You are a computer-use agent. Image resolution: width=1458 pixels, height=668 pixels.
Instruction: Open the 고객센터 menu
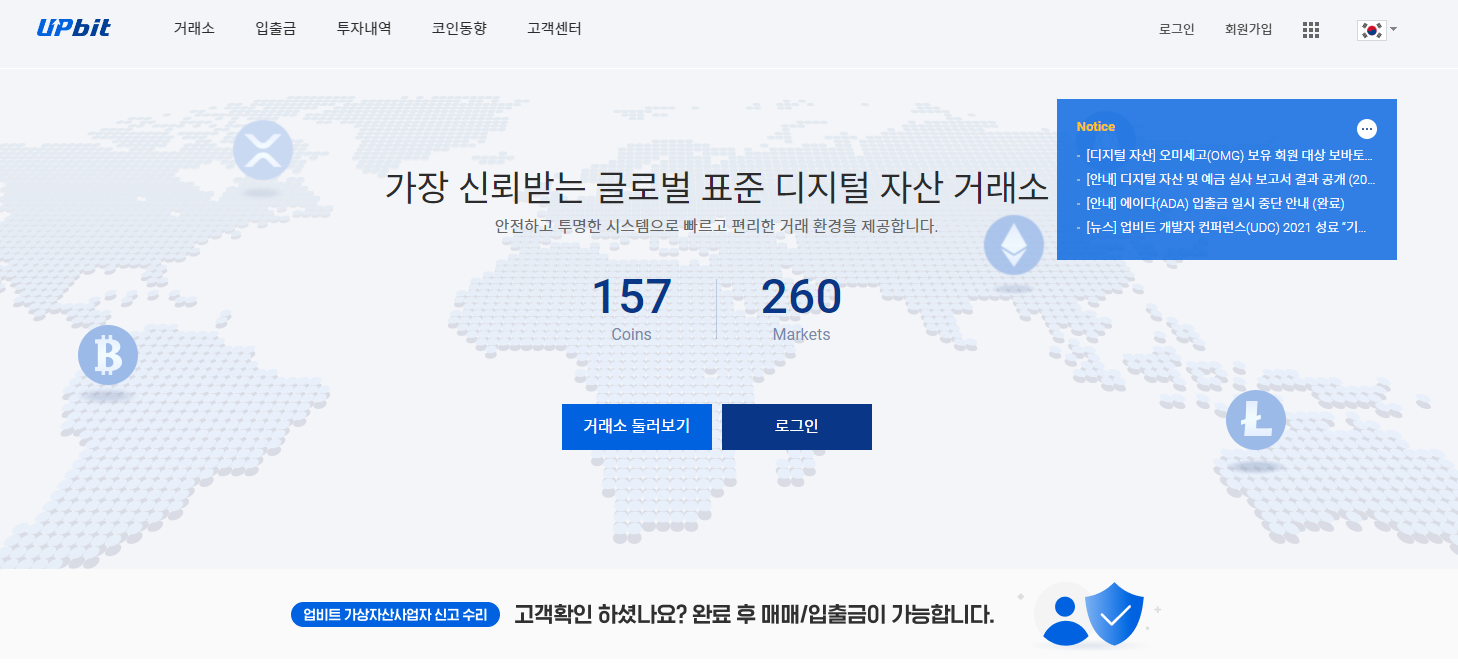[554, 29]
